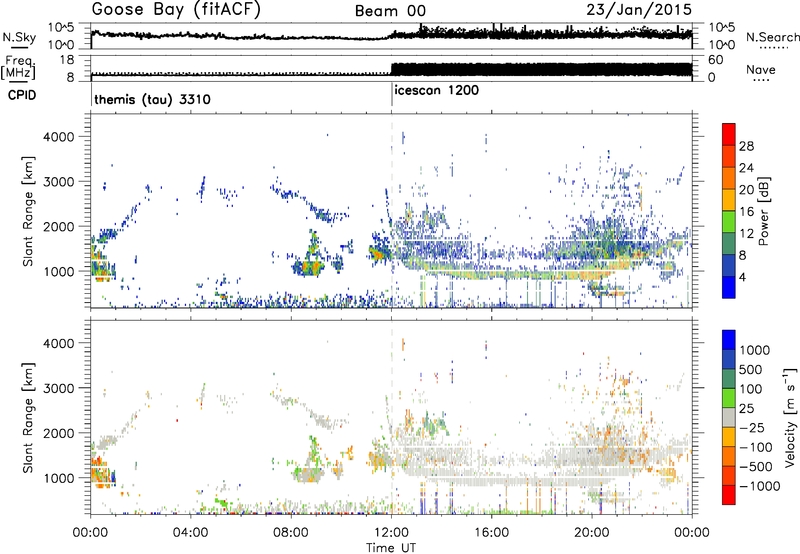Click the bright blue bottom power color band
The height and width of the screenshot is (554, 800).
[729, 287]
